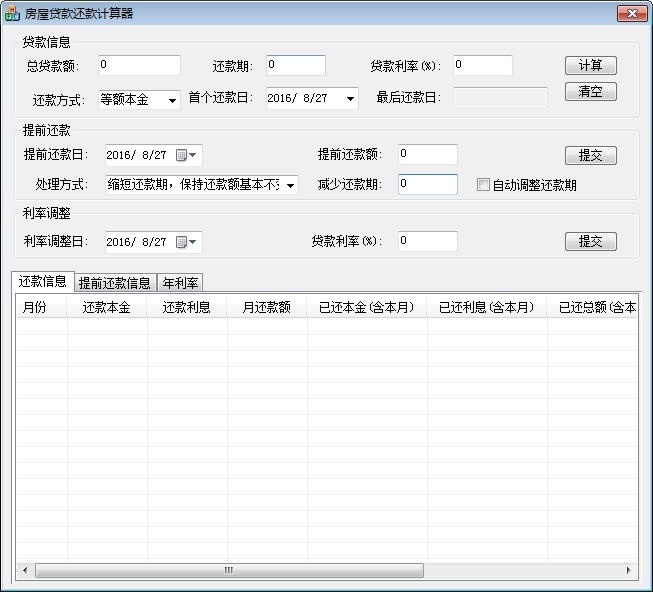
Task: Switch to the 年利率 tab
Action: pyautogui.click(x=180, y=283)
